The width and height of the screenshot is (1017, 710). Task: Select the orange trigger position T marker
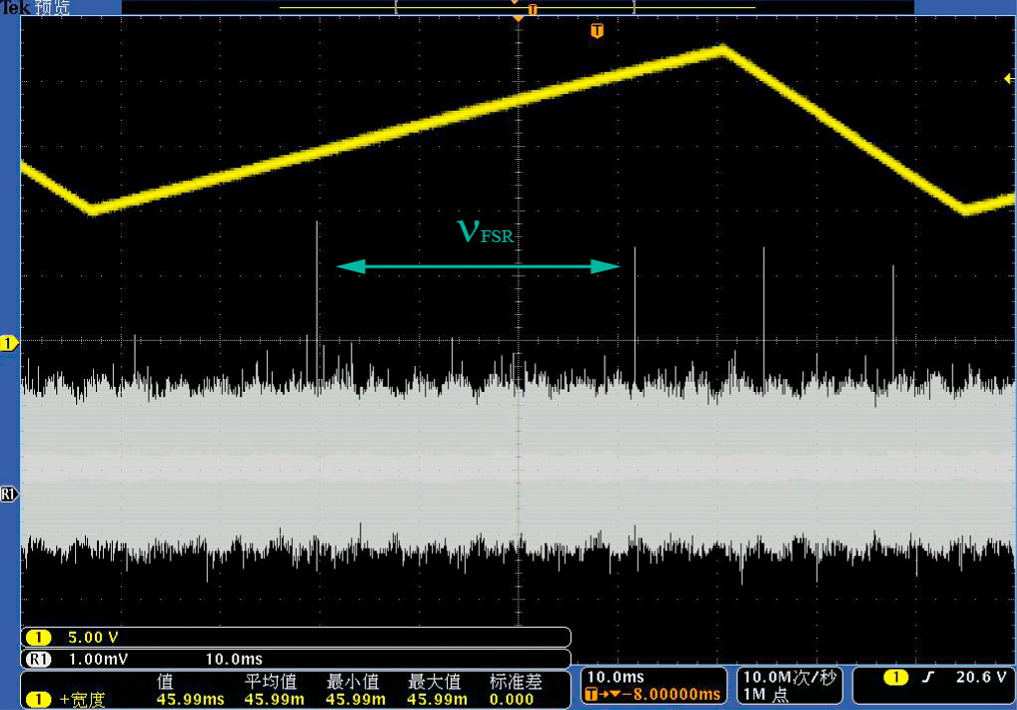tap(597, 31)
